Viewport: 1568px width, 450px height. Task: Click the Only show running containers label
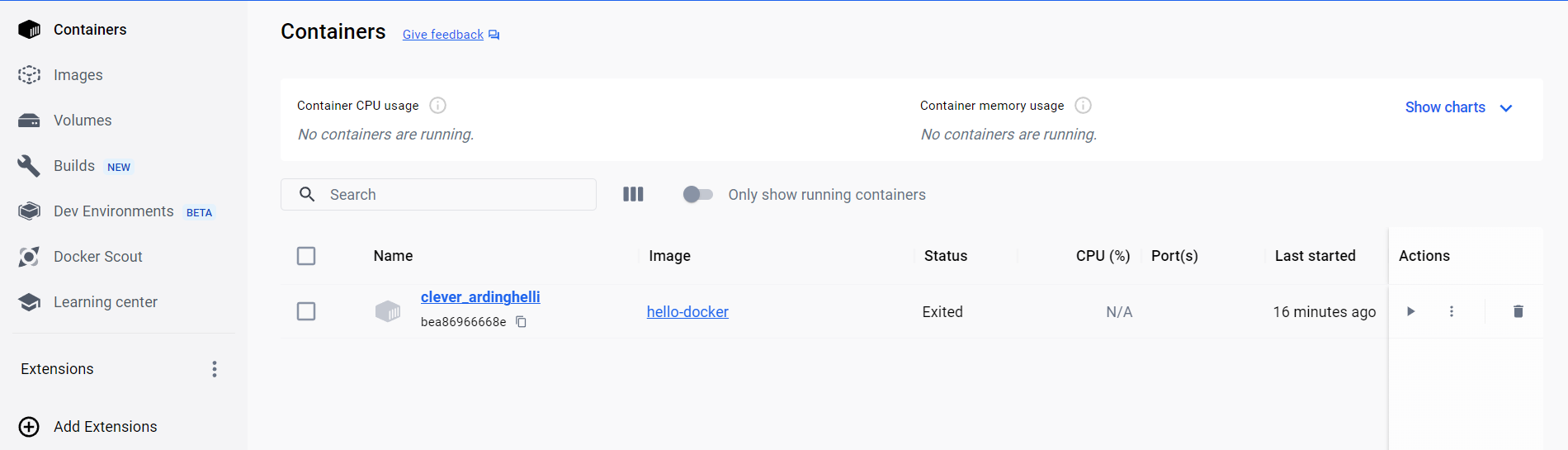point(827,195)
